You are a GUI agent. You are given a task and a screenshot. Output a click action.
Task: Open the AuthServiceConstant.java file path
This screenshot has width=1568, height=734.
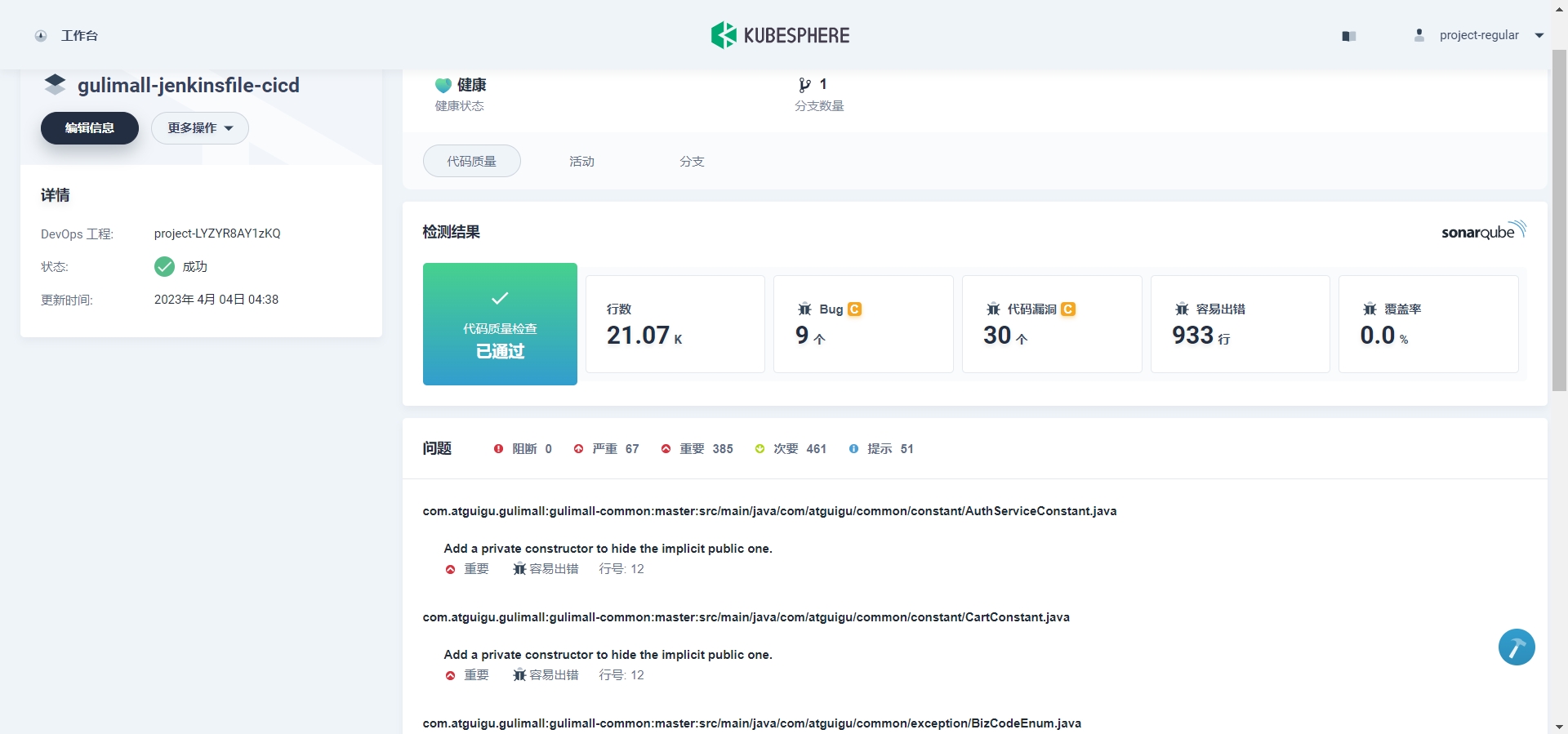point(769,511)
